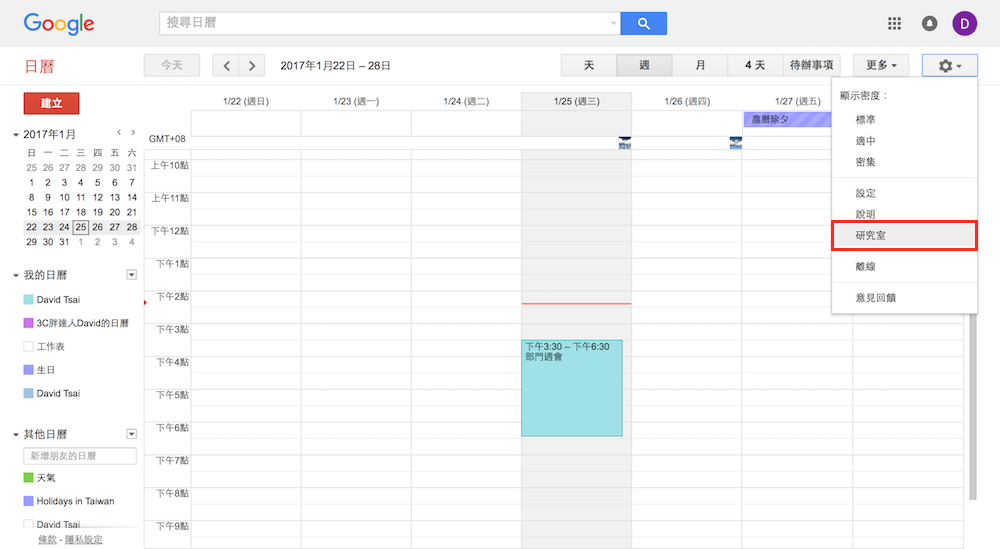Go to next week arrow
This screenshot has width=1000, height=549.
point(252,66)
